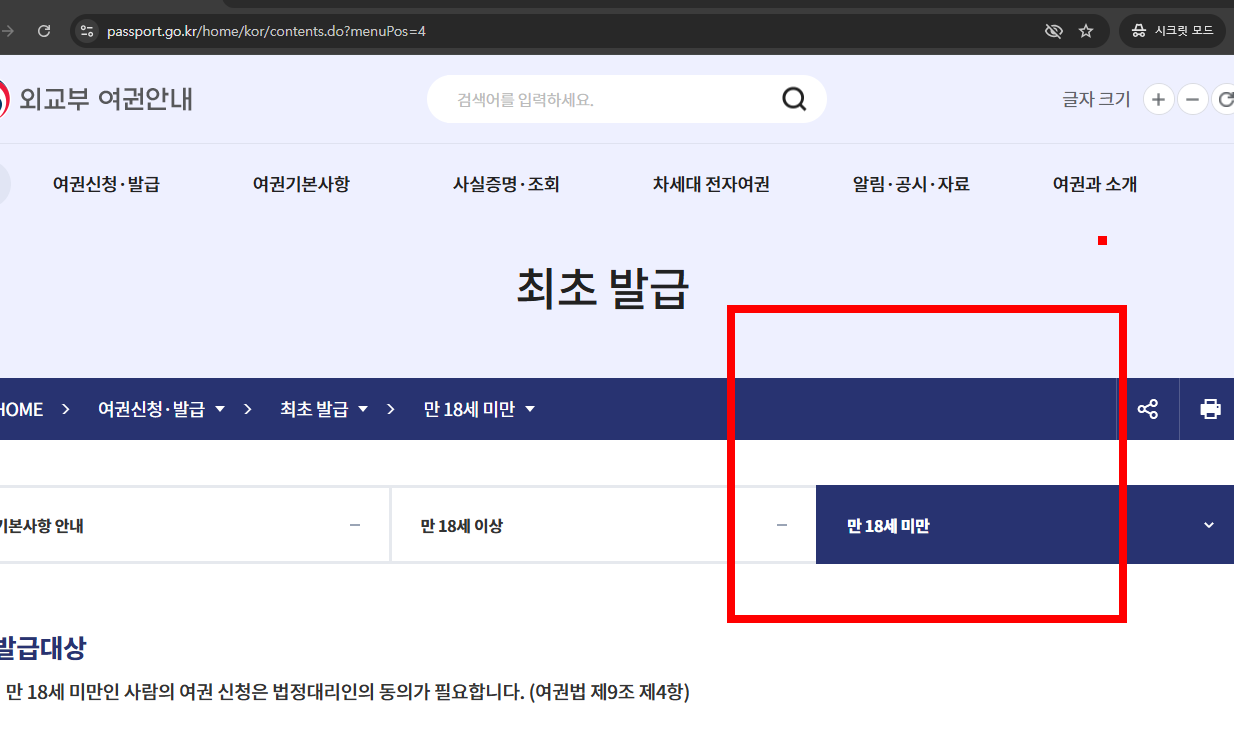The image size is (1234, 752).
Task: Click the 시크릿 모드 incognito badge
Action: 1171,31
